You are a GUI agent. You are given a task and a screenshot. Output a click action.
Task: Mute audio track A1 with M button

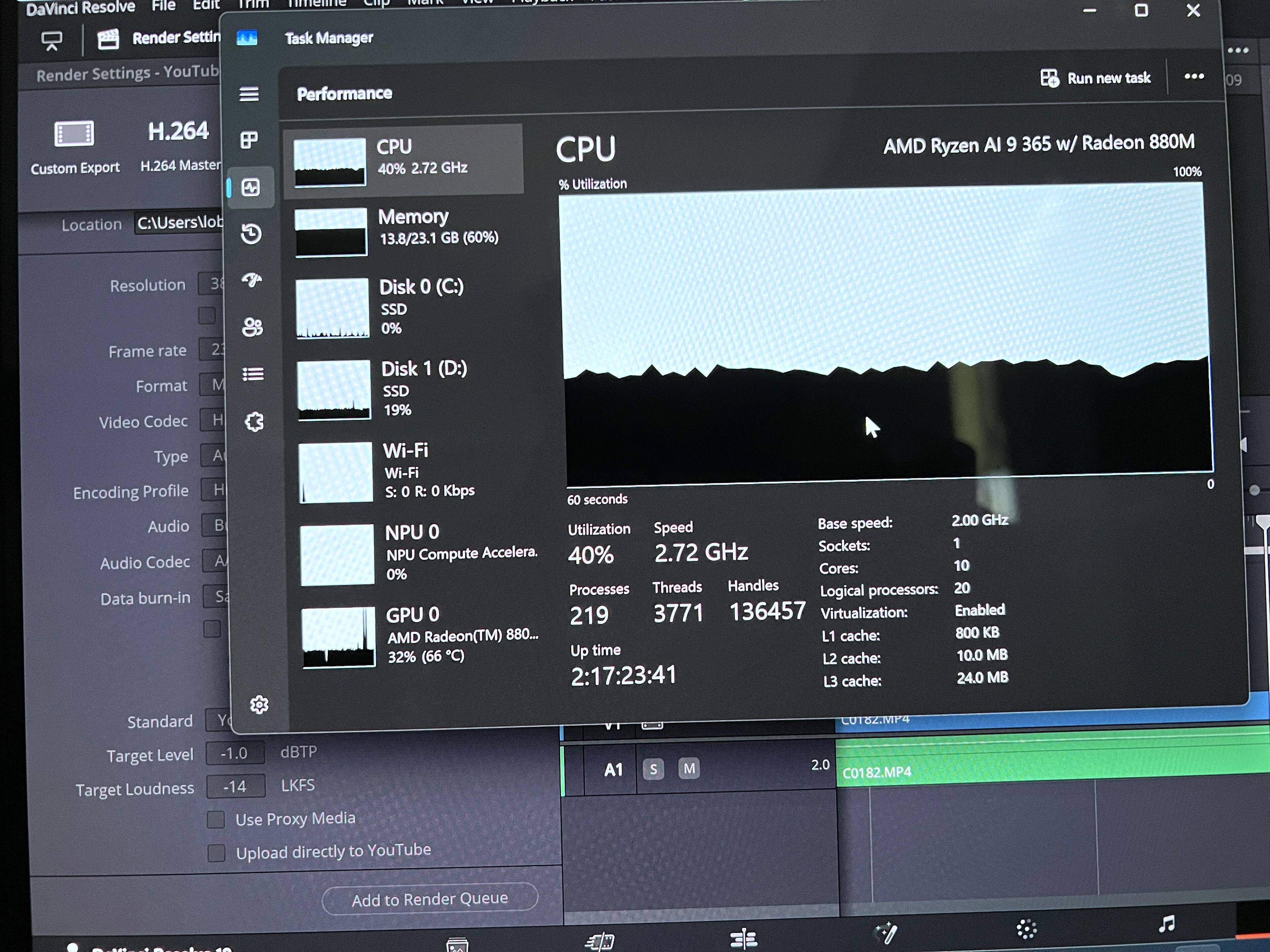tap(689, 768)
